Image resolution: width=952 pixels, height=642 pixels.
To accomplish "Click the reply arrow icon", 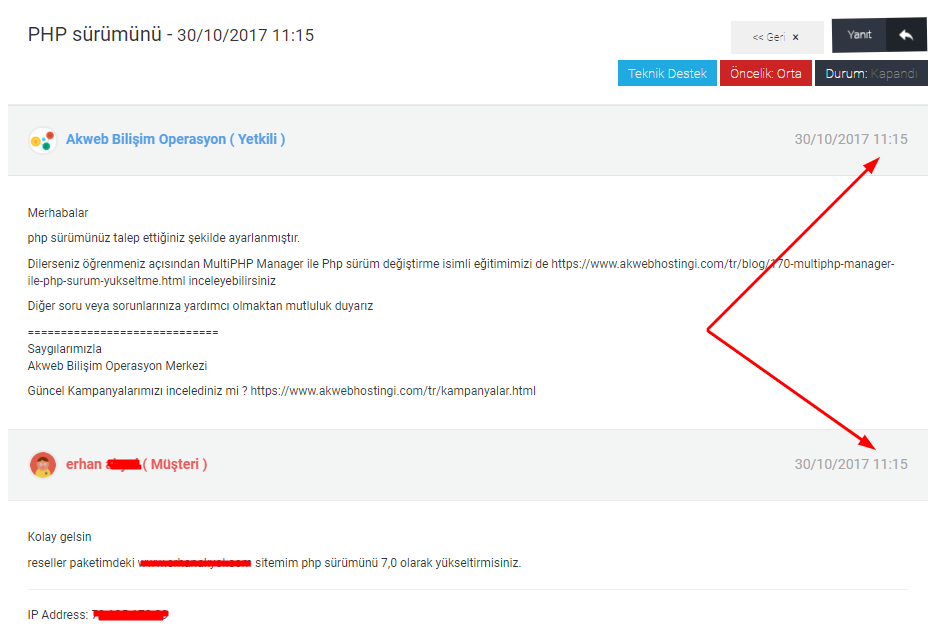I will pos(906,35).
